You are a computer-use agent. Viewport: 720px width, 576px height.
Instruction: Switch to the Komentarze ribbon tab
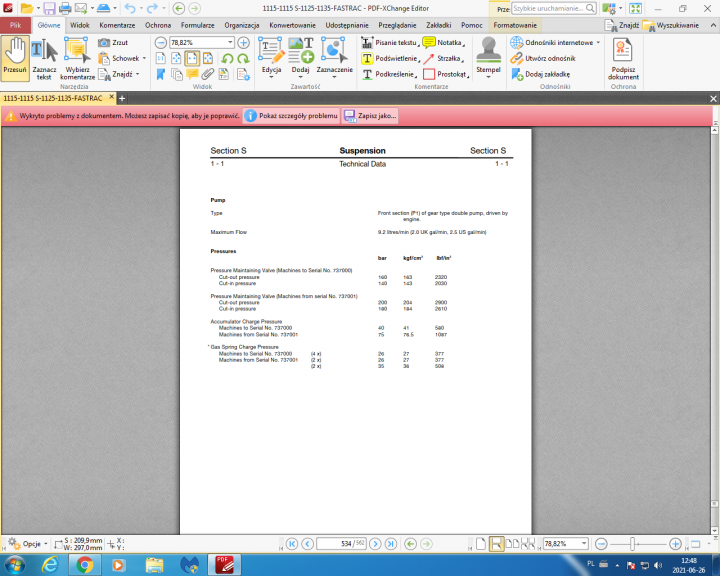[118, 25]
